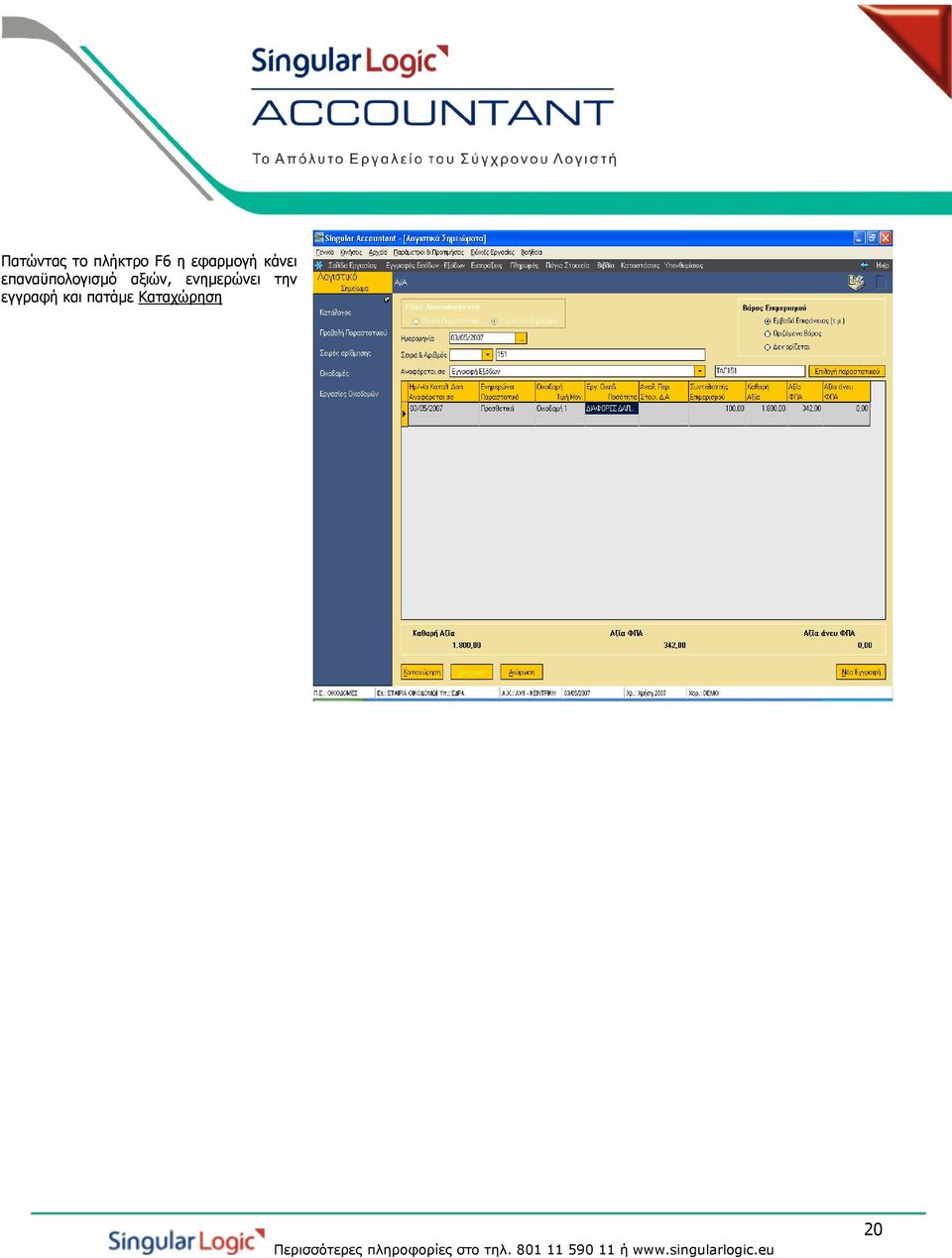Click the number field containing 151
The image size is (952, 1258).
click(x=600, y=354)
